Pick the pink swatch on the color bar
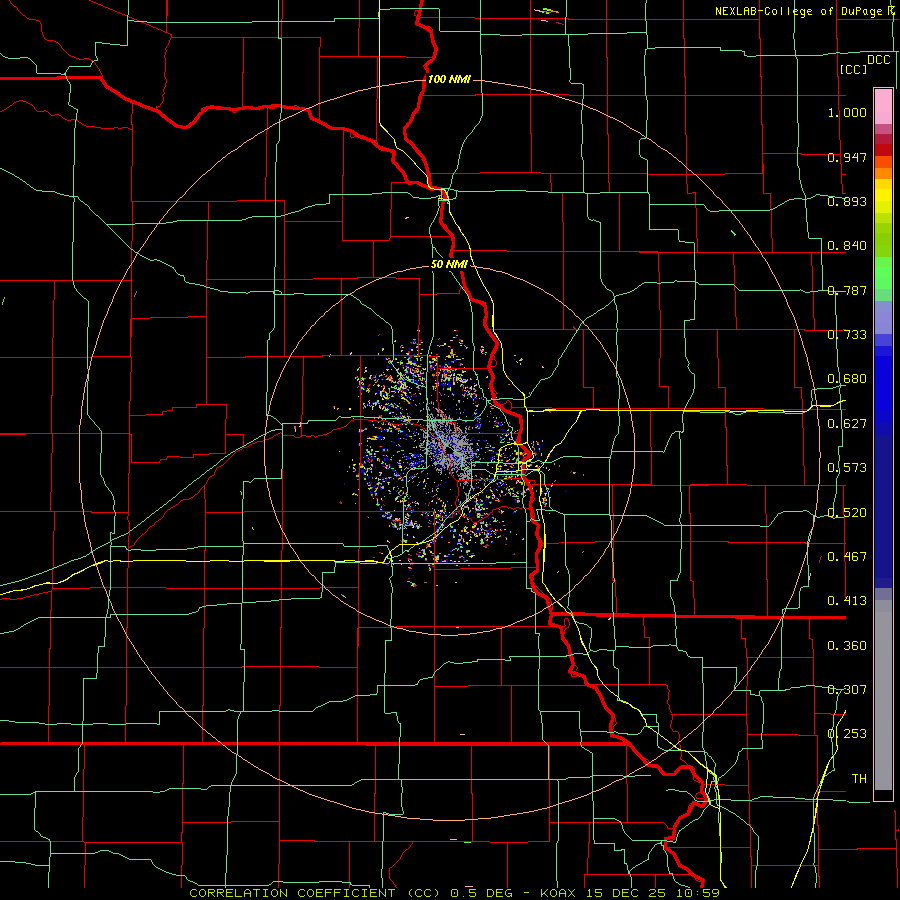This screenshot has height=900, width=900. coord(883,106)
